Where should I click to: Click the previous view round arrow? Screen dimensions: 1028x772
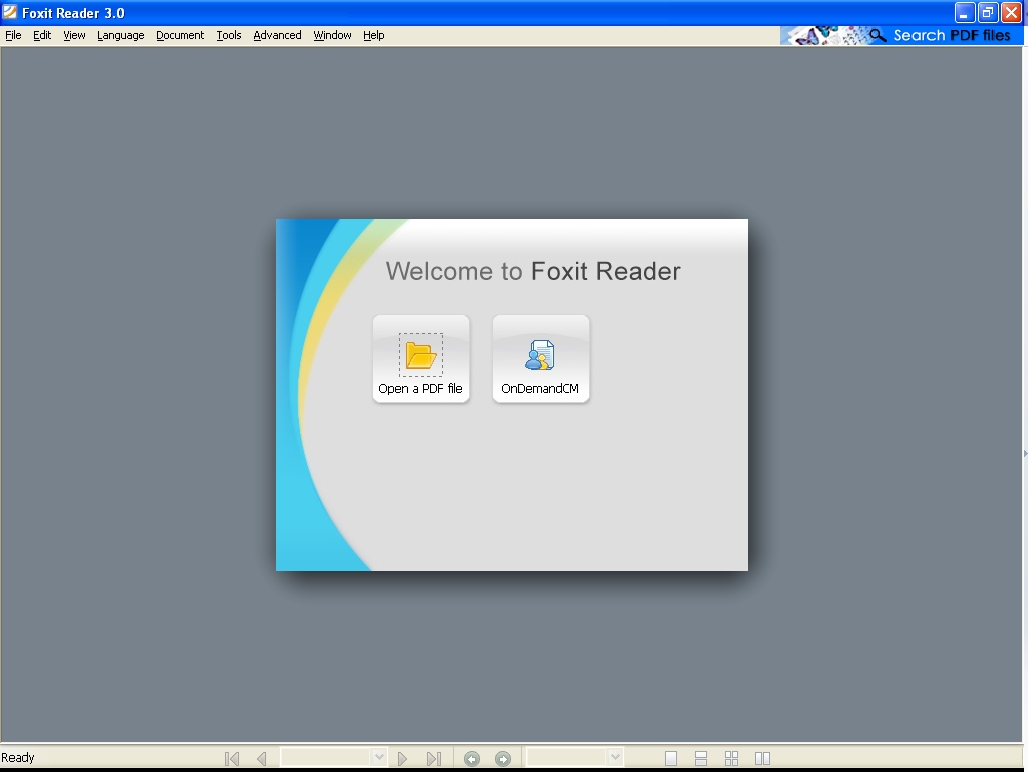click(x=472, y=759)
